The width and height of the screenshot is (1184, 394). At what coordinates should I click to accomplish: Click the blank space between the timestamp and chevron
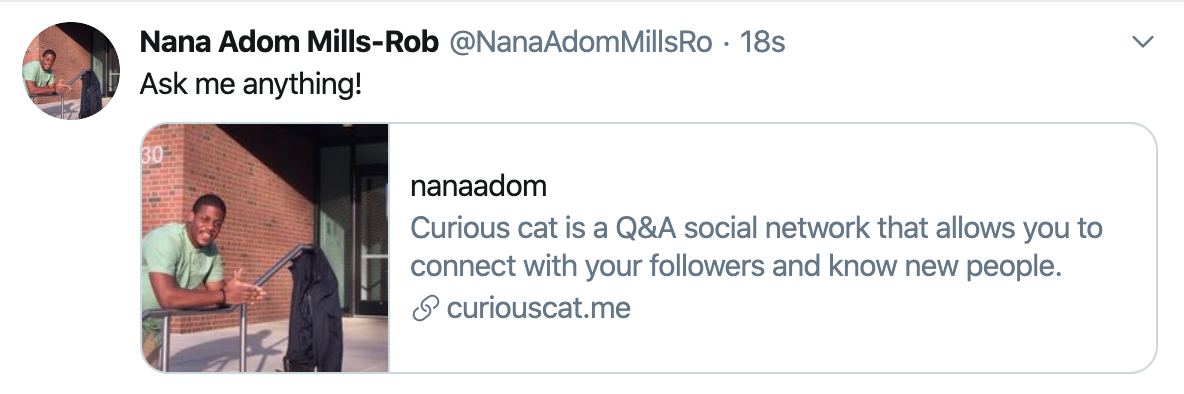pyautogui.click(x=959, y=42)
